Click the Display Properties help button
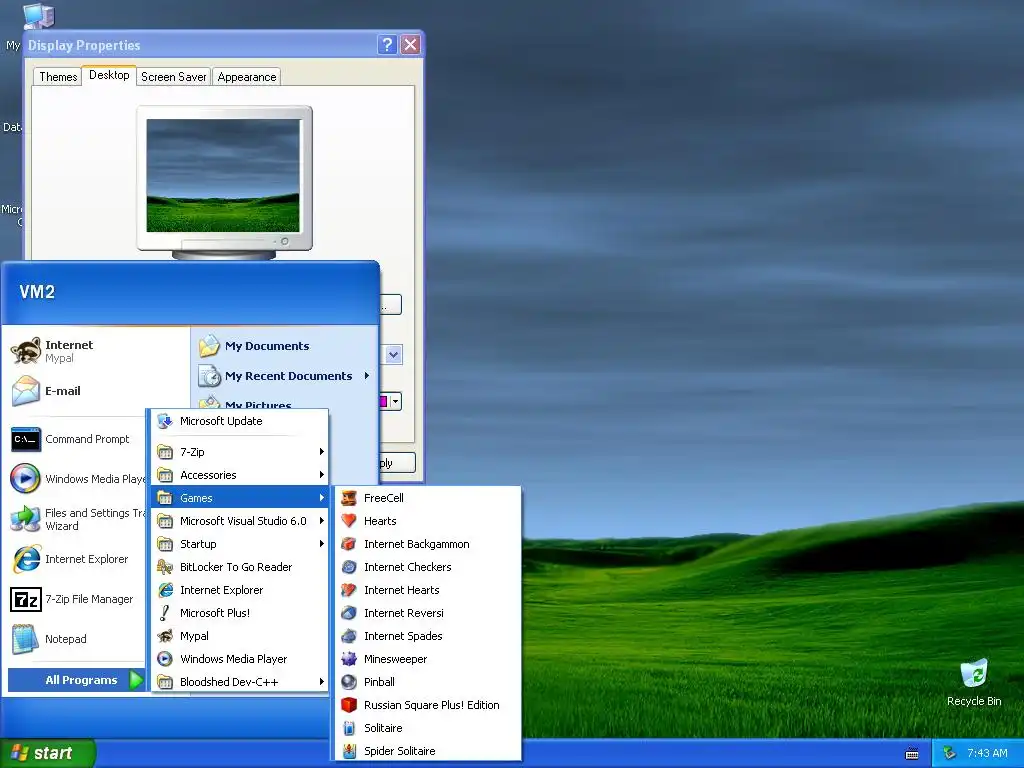This screenshot has width=1024, height=768. click(x=387, y=44)
